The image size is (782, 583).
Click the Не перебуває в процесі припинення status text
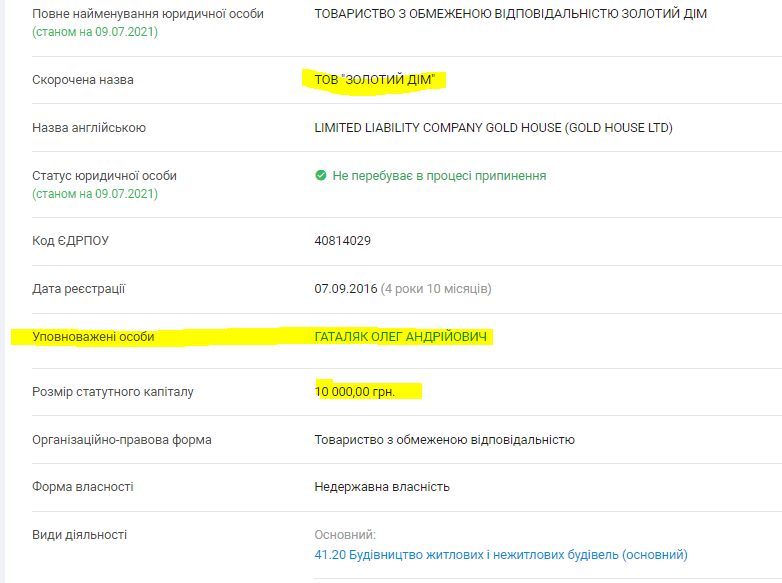click(x=439, y=176)
